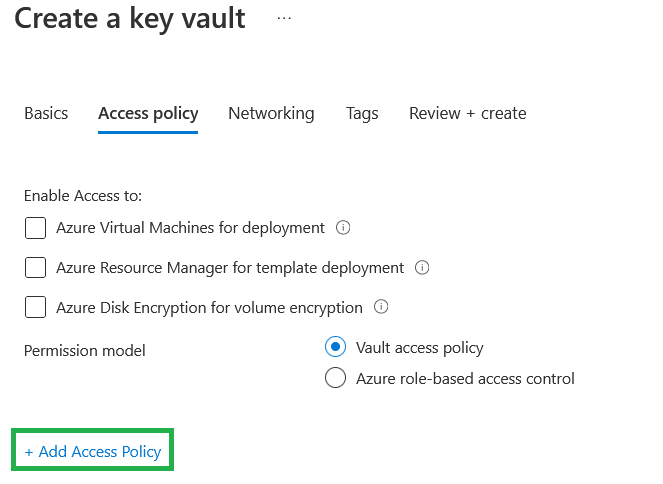The height and width of the screenshot is (484, 663).
Task: Select the Vault access policy radio button
Action: pyautogui.click(x=336, y=348)
